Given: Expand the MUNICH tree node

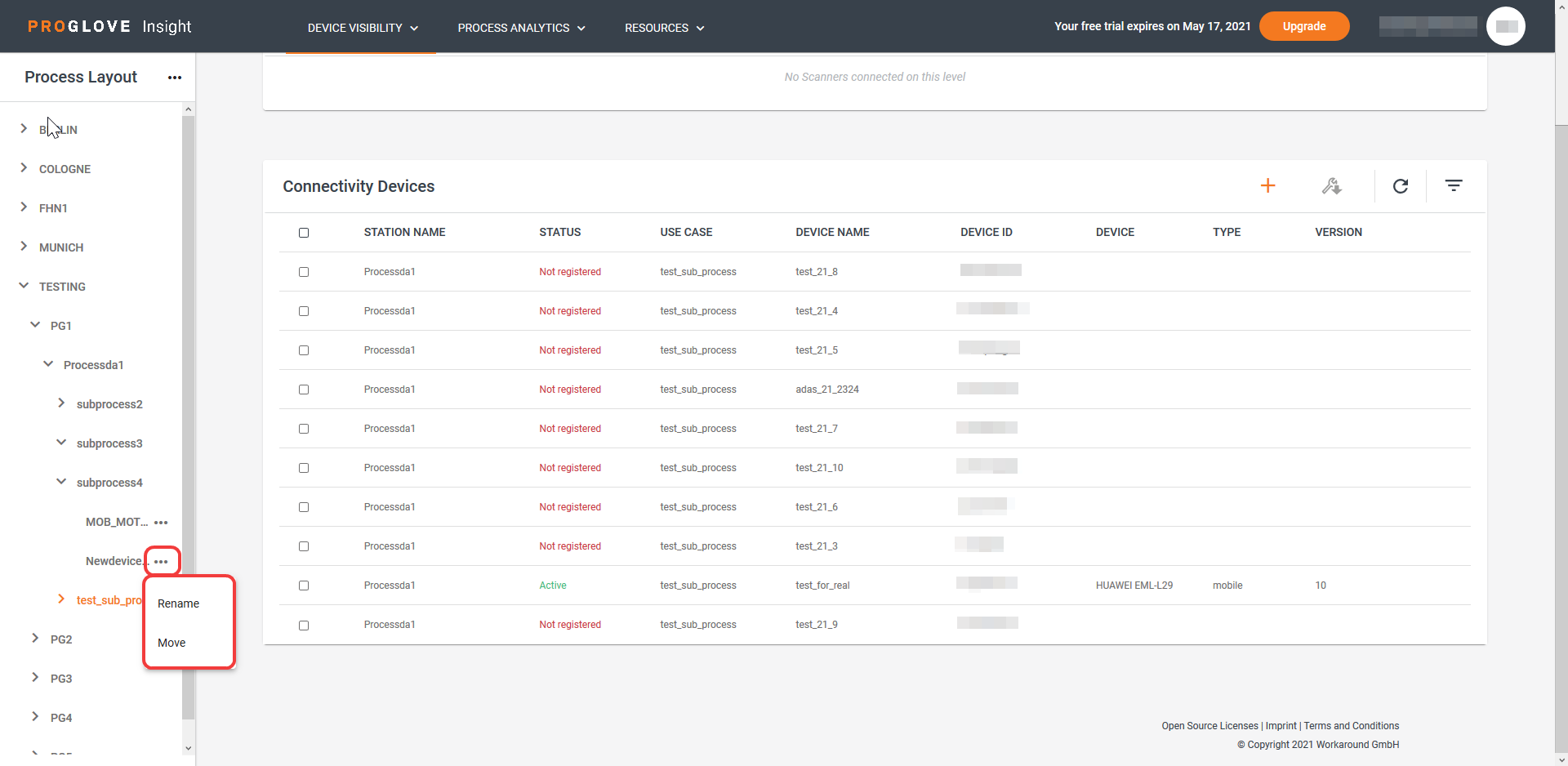Looking at the screenshot, I should 24,246.
